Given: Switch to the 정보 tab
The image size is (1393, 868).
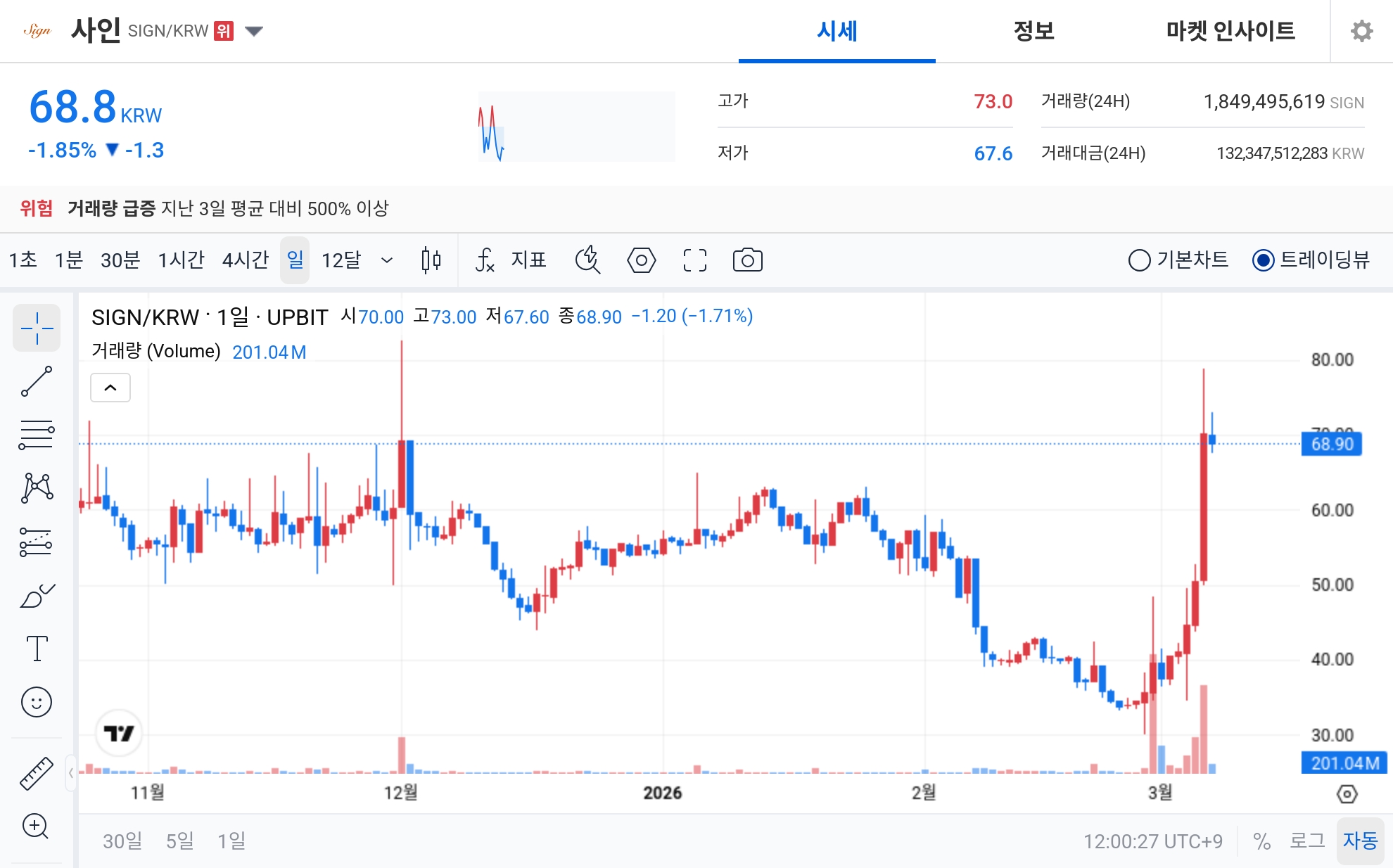Looking at the screenshot, I should 1032,31.
